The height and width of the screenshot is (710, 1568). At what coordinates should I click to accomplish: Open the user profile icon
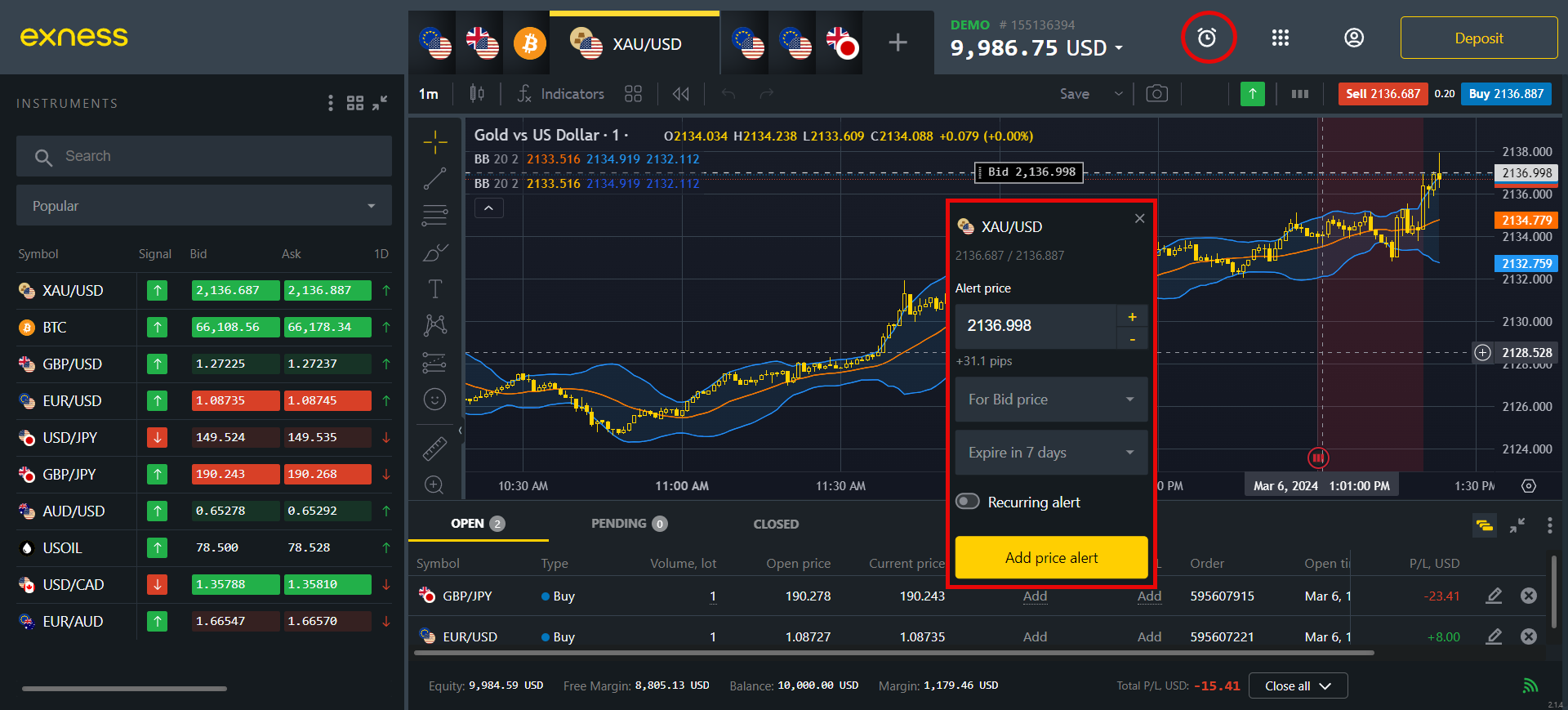(x=1354, y=38)
